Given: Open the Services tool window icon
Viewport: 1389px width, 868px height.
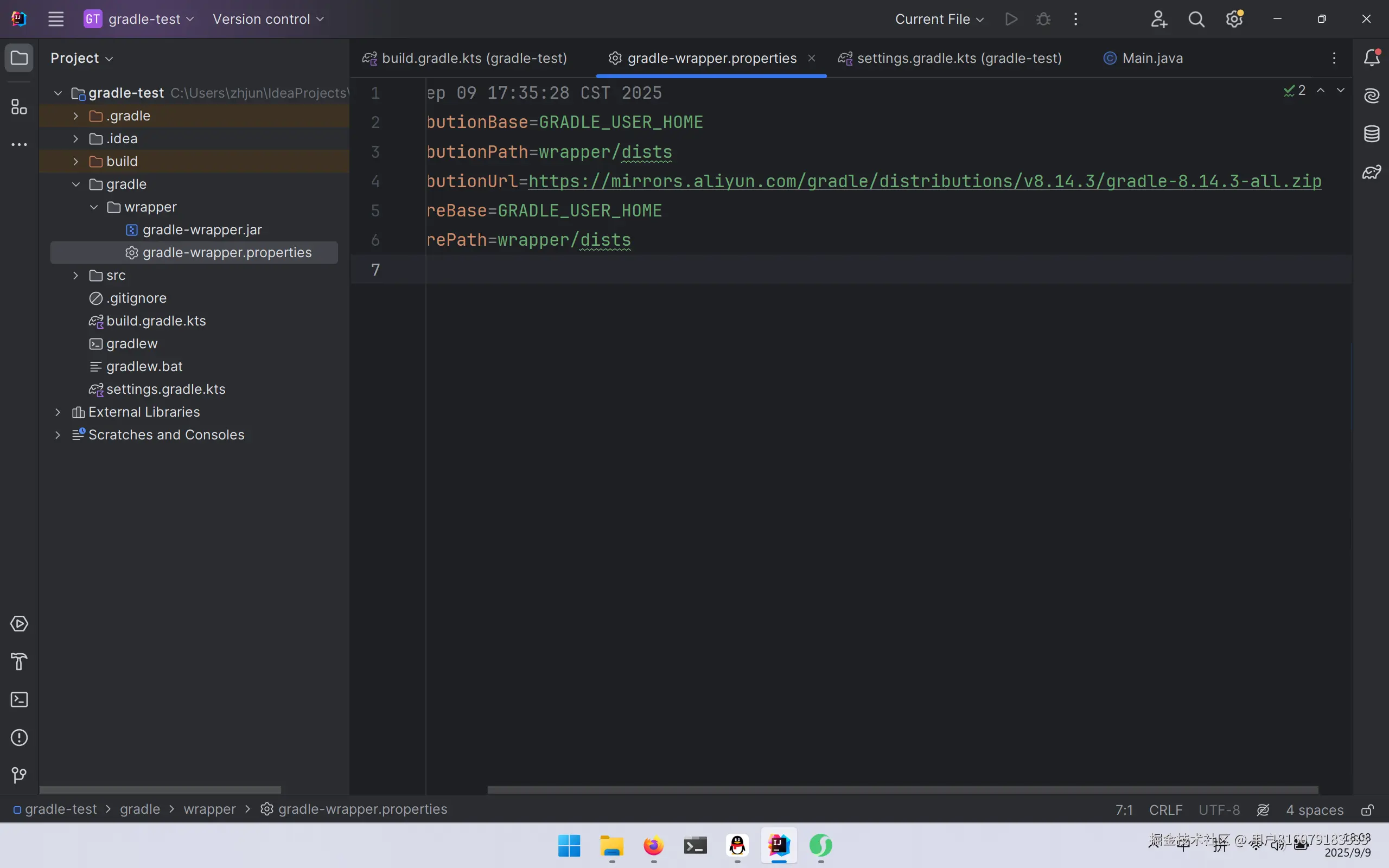Looking at the screenshot, I should 19,623.
